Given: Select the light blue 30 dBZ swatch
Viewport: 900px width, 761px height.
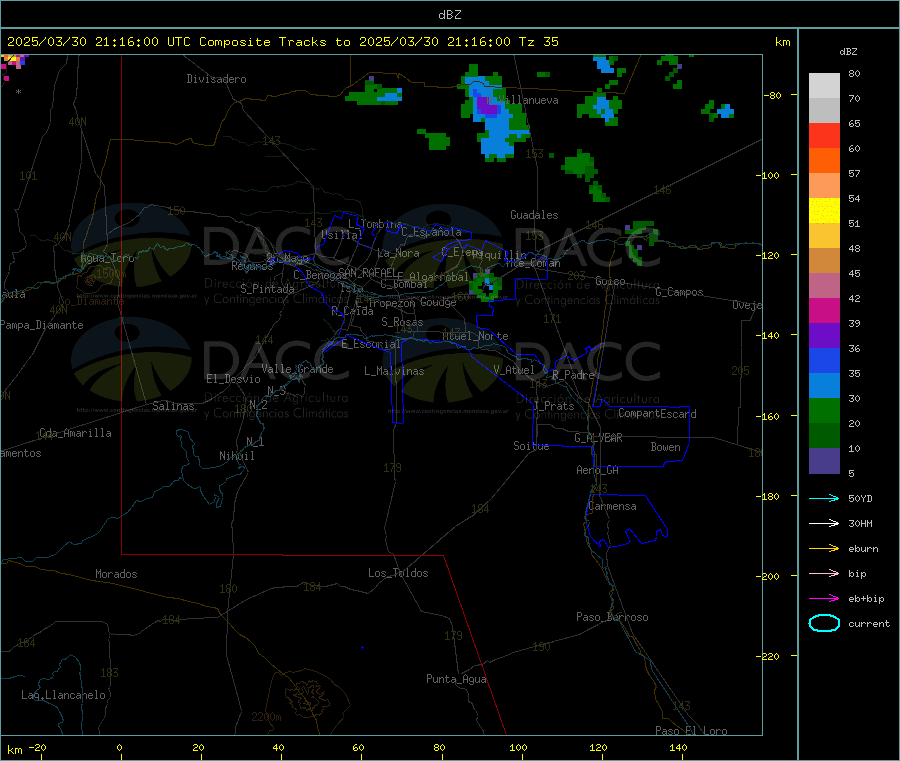Looking at the screenshot, I should click(x=824, y=386).
